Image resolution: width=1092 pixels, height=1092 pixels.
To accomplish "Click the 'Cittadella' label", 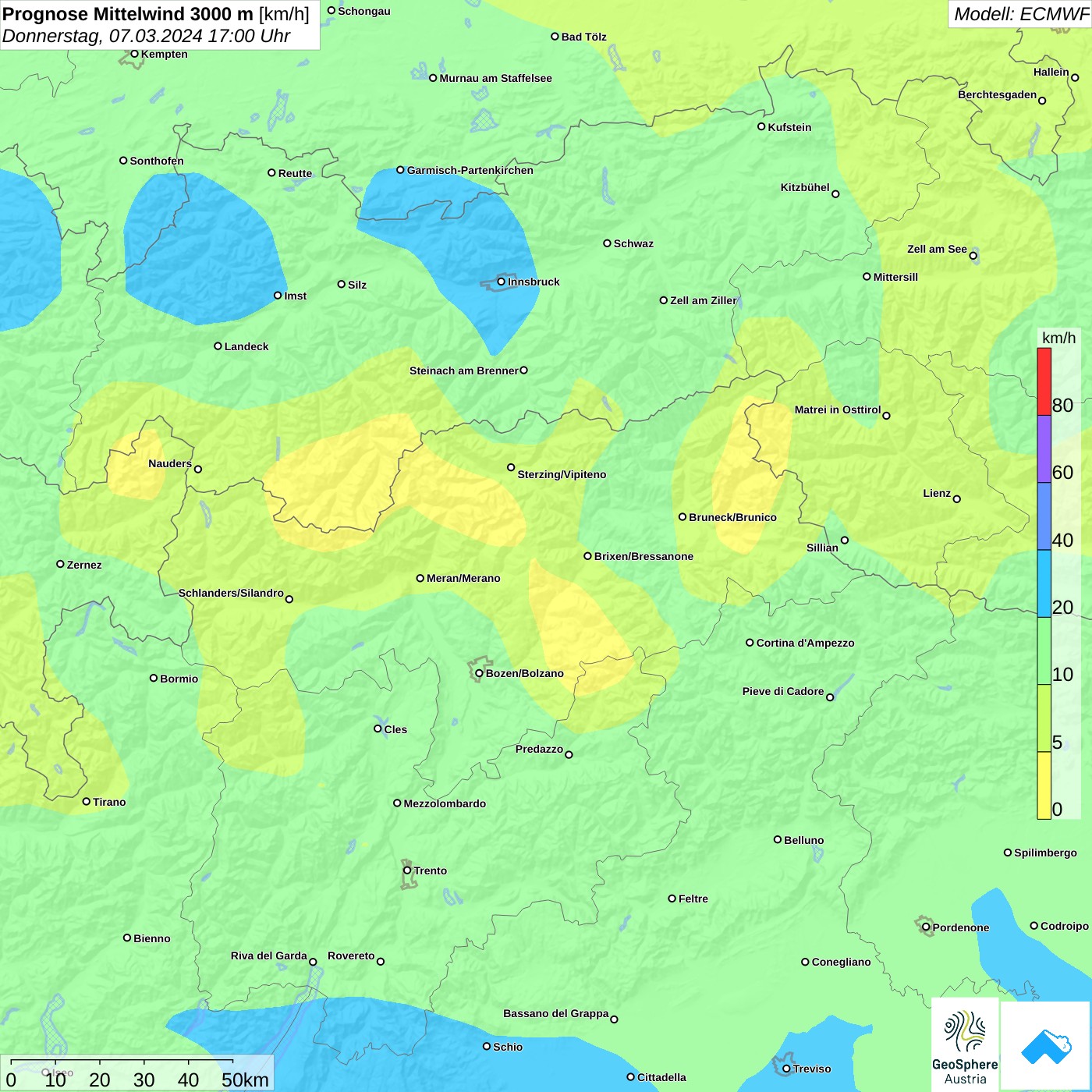I will 661,1077.
